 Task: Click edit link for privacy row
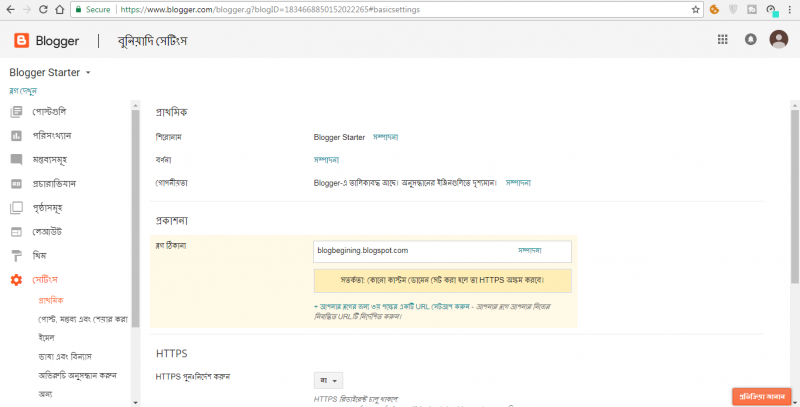tap(518, 183)
